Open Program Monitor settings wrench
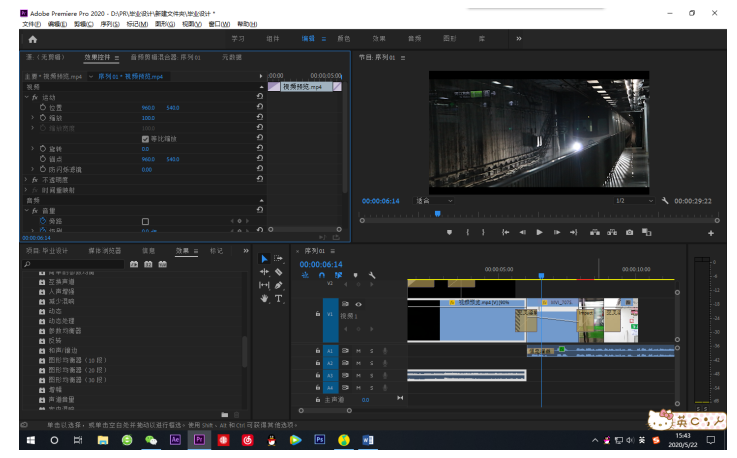 pyautogui.click(x=665, y=201)
